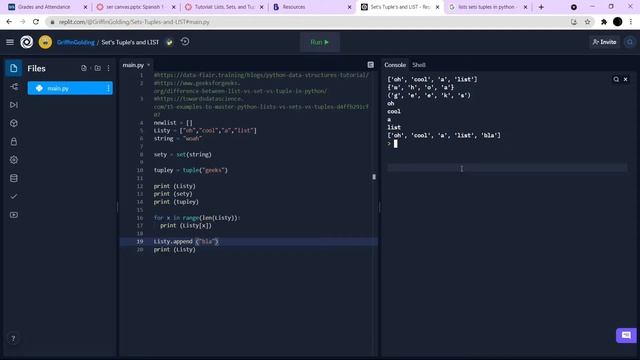Open the help question mark icon
This screenshot has height=360, width=640.
(13, 338)
